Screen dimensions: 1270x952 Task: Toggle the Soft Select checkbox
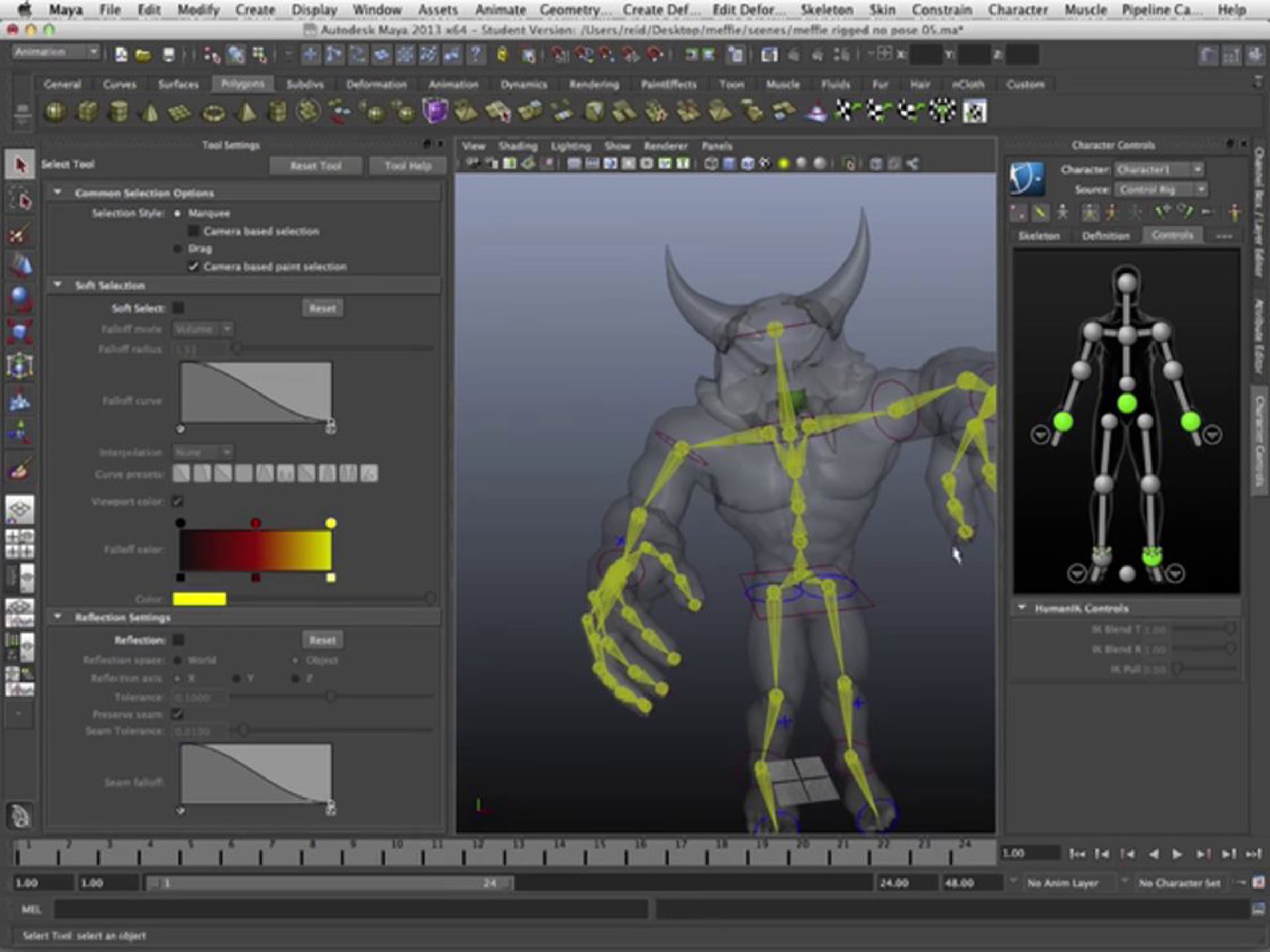[178, 308]
